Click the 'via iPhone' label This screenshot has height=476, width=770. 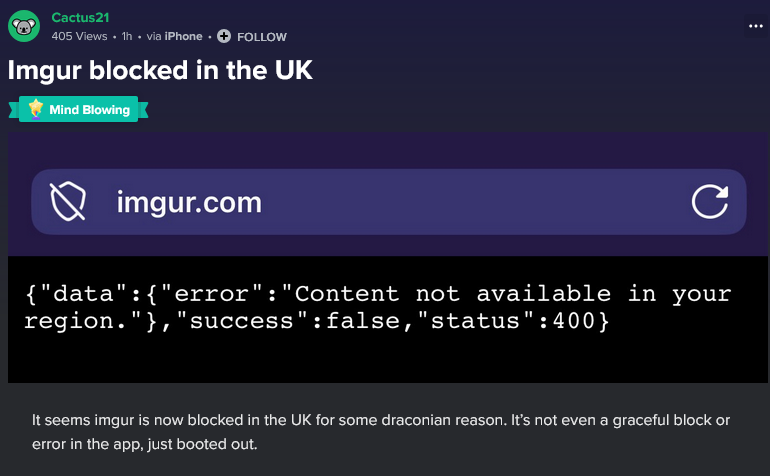click(x=174, y=36)
